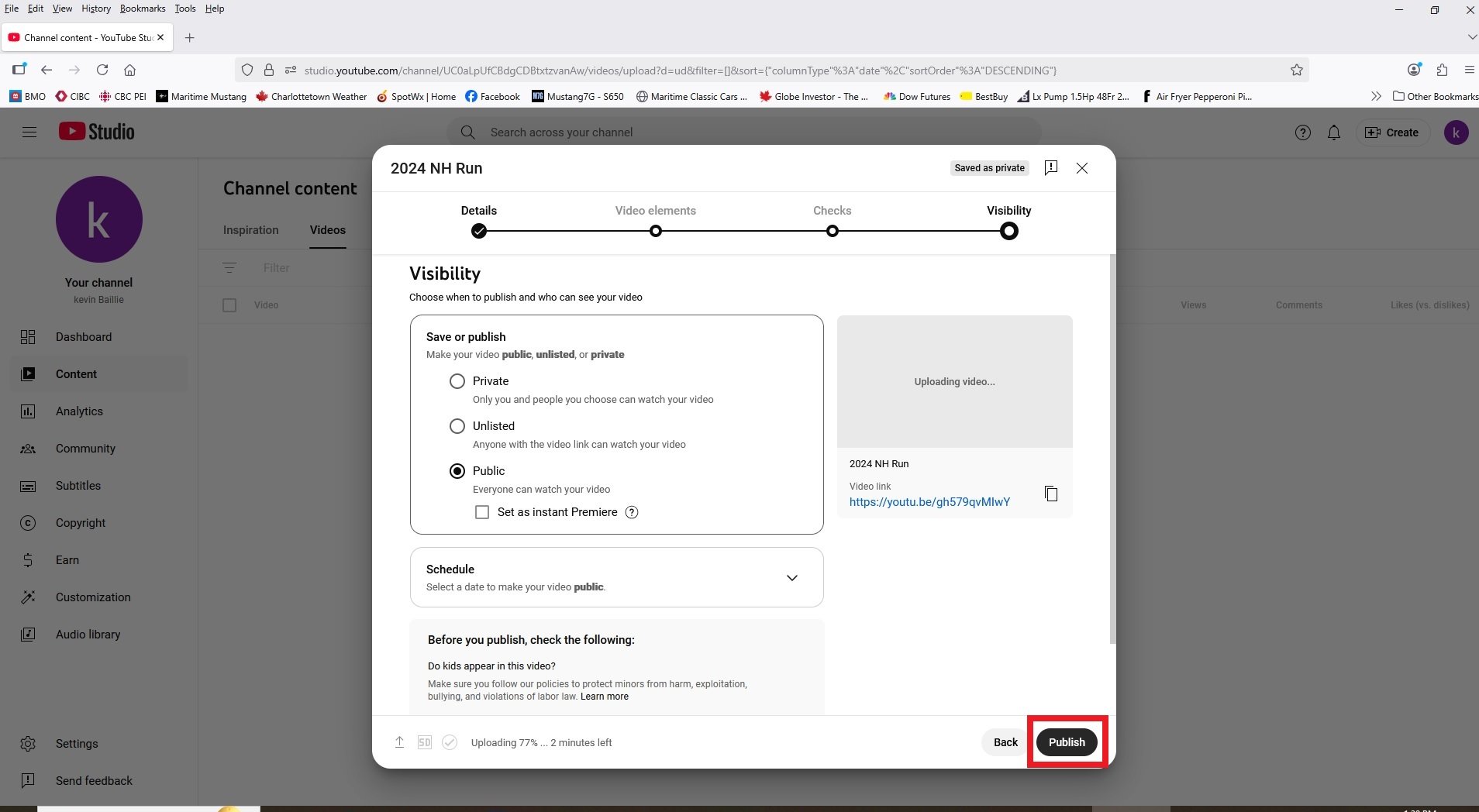The width and height of the screenshot is (1479, 812).
Task: Open a new browser tab
Action: click(190, 37)
